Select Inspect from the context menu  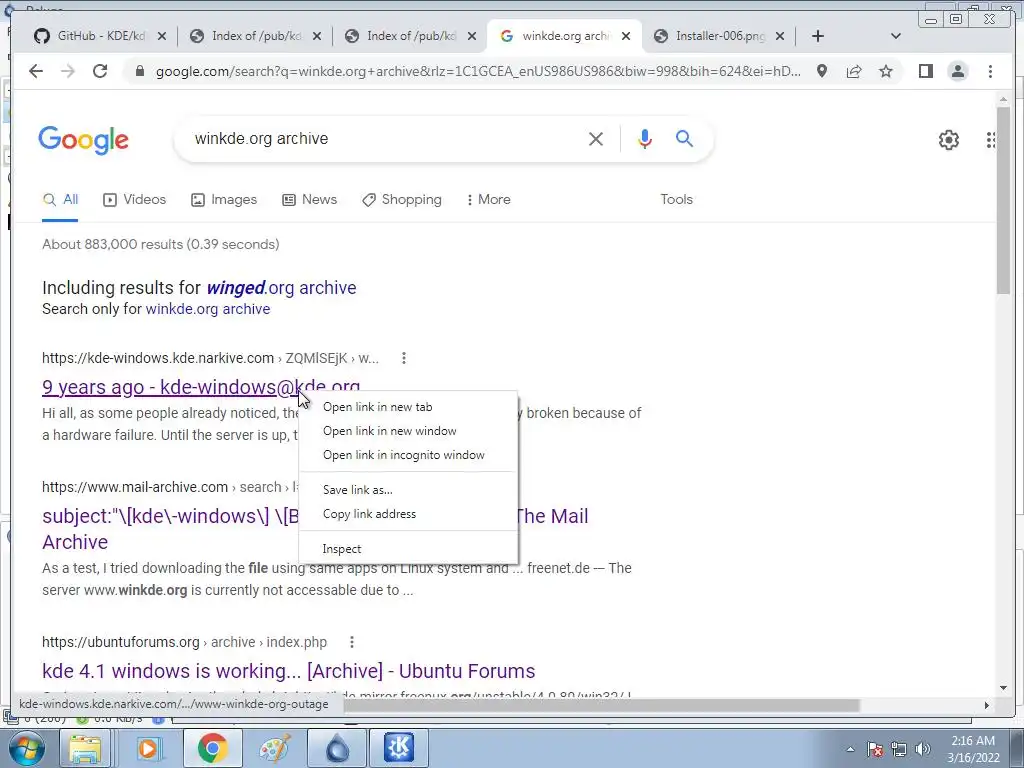tap(408, 549)
